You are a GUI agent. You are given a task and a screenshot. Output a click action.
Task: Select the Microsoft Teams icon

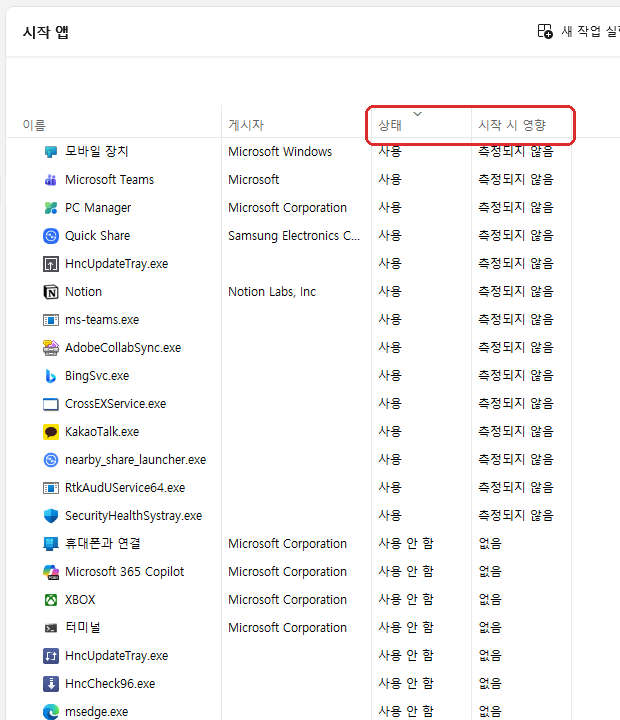click(51, 180)
